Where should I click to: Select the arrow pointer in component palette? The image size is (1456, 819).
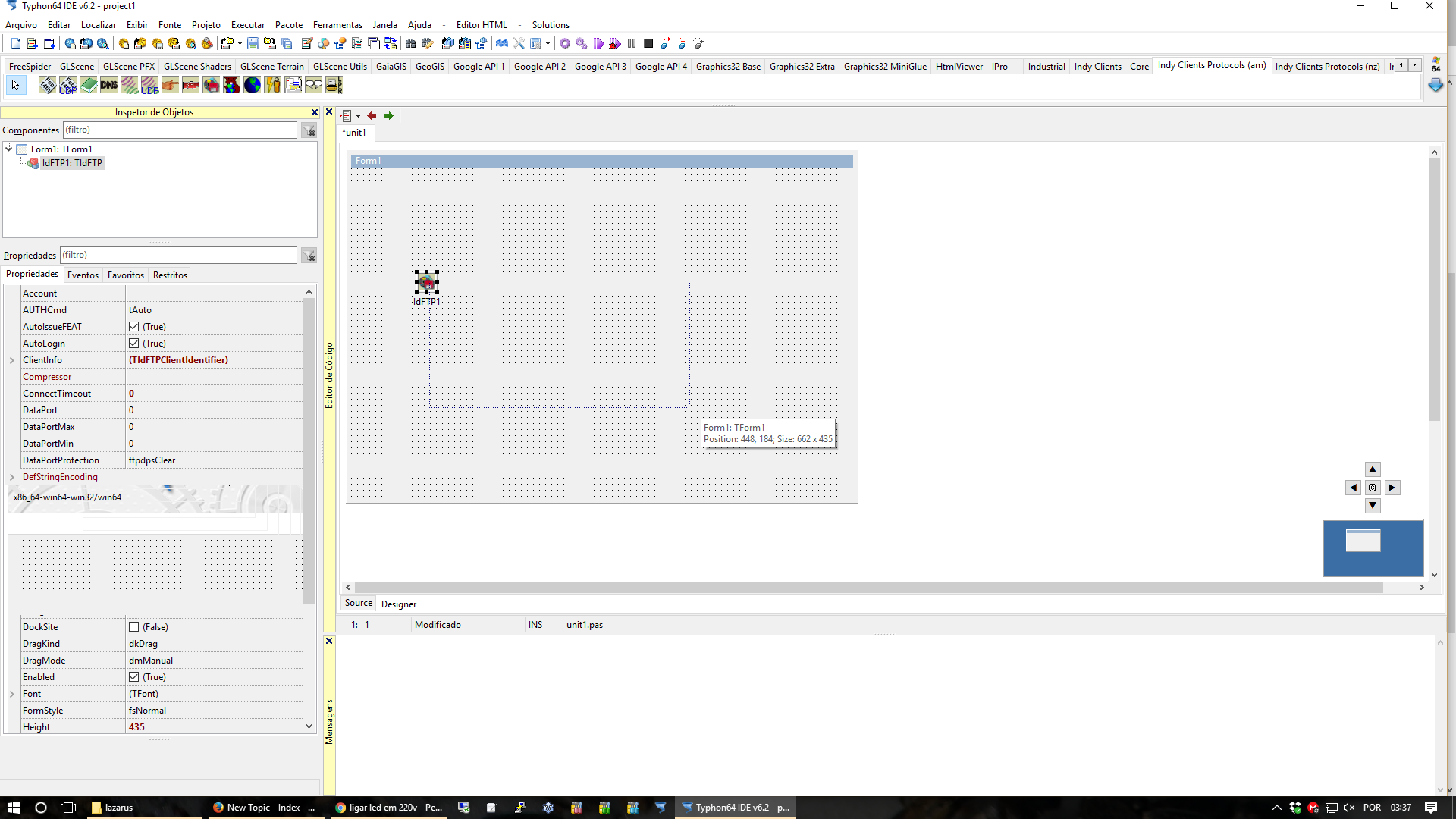tap(15, 85)
